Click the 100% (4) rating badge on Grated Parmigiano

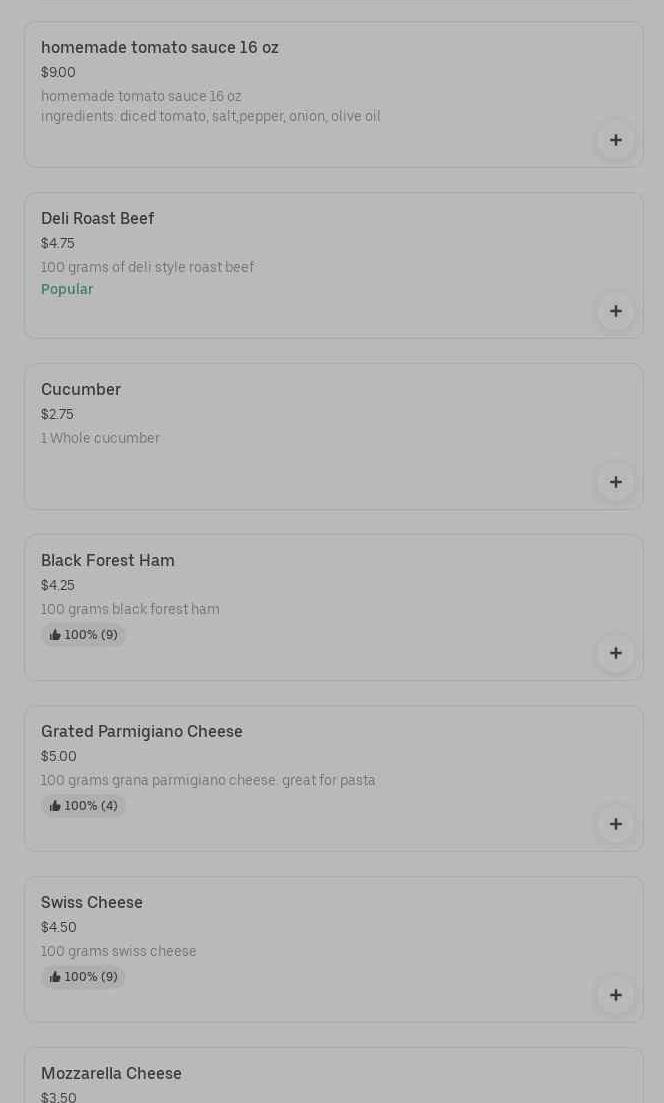pos(84,806)
